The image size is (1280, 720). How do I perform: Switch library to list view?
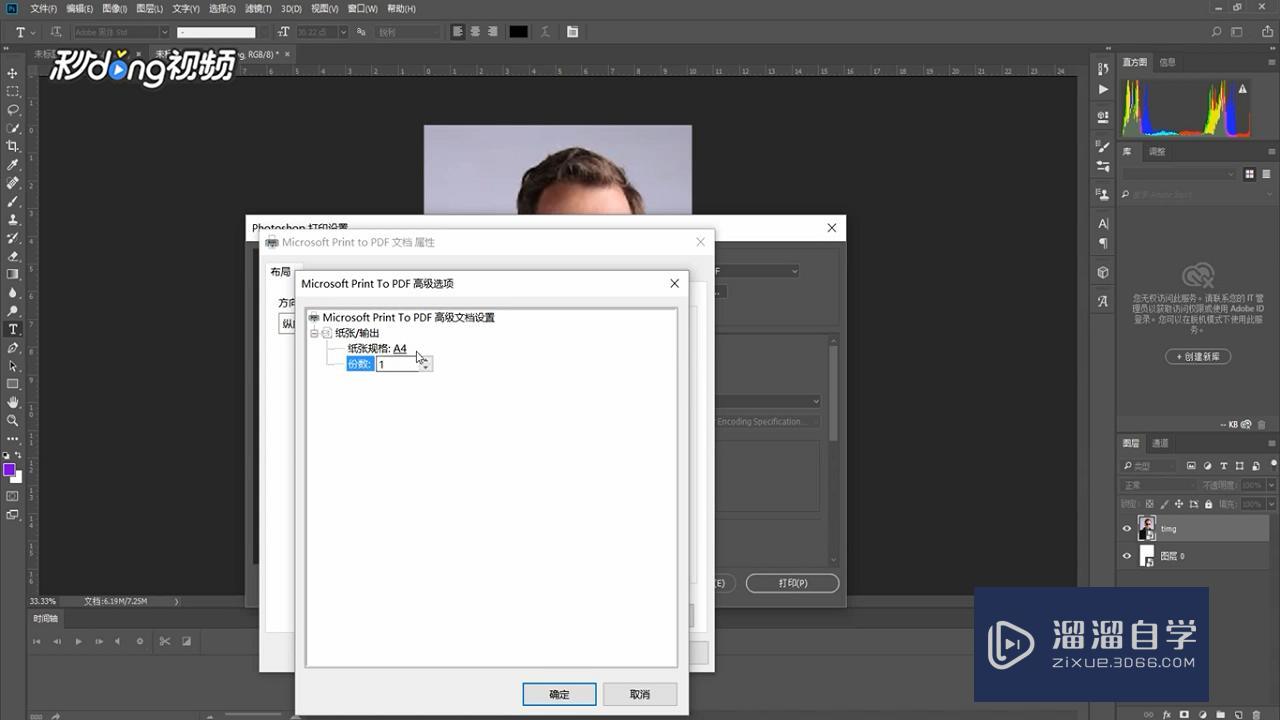[x=1265, y=174]
